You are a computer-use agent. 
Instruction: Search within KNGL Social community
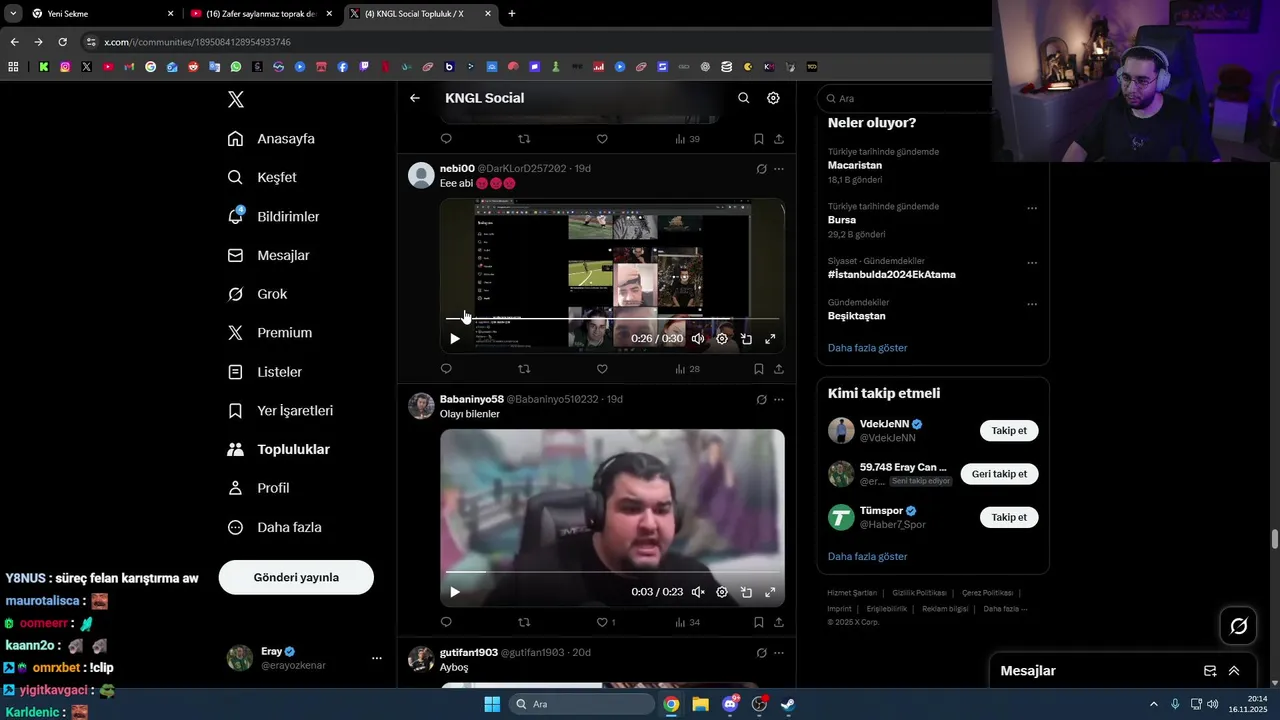pos(743,98)
